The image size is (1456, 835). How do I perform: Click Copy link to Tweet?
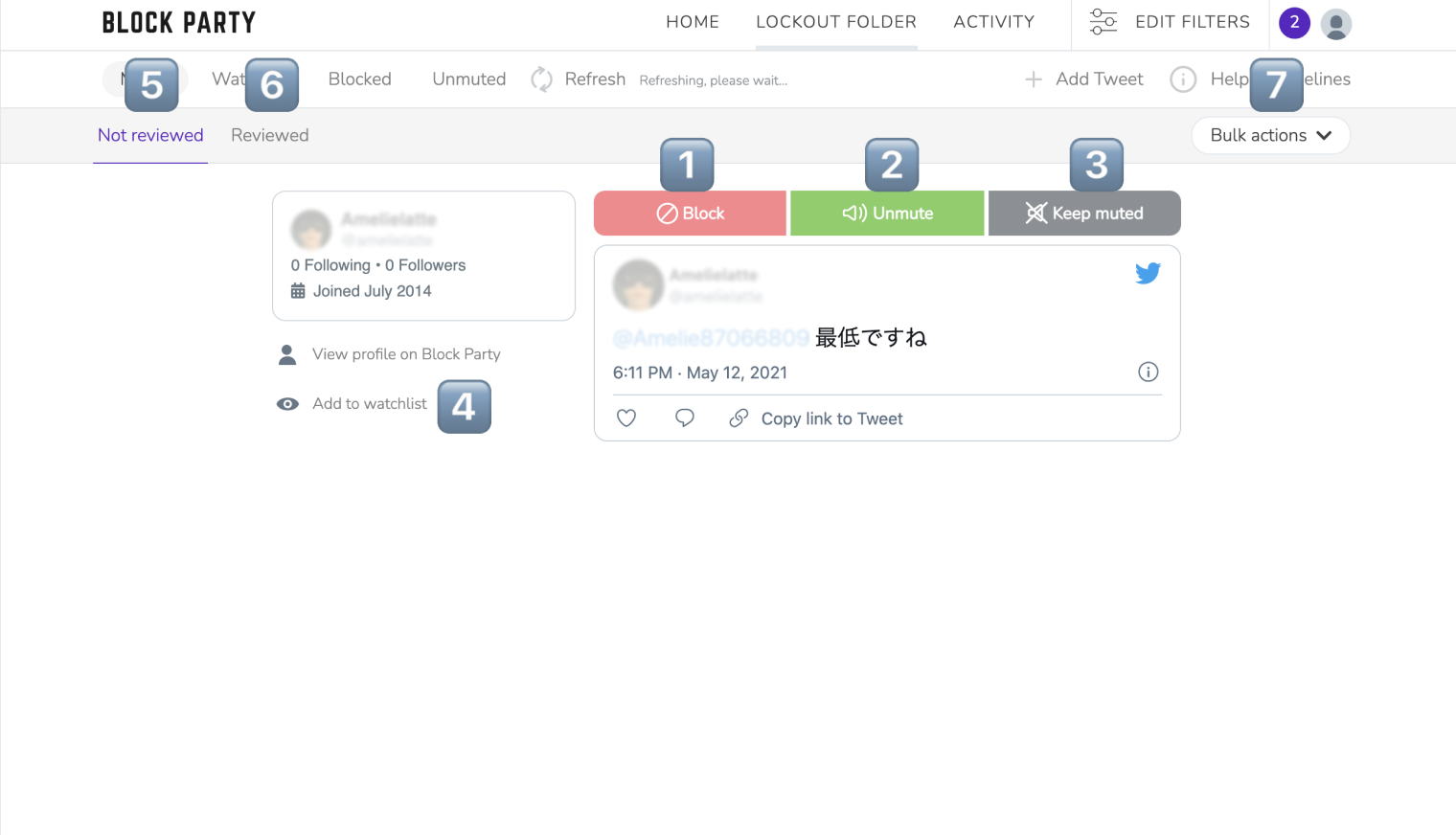tap(832, 418)
